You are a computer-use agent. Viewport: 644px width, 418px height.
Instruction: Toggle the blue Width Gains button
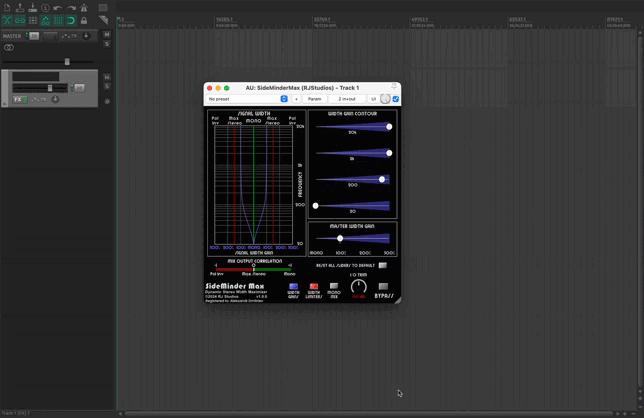coord(293,286)
